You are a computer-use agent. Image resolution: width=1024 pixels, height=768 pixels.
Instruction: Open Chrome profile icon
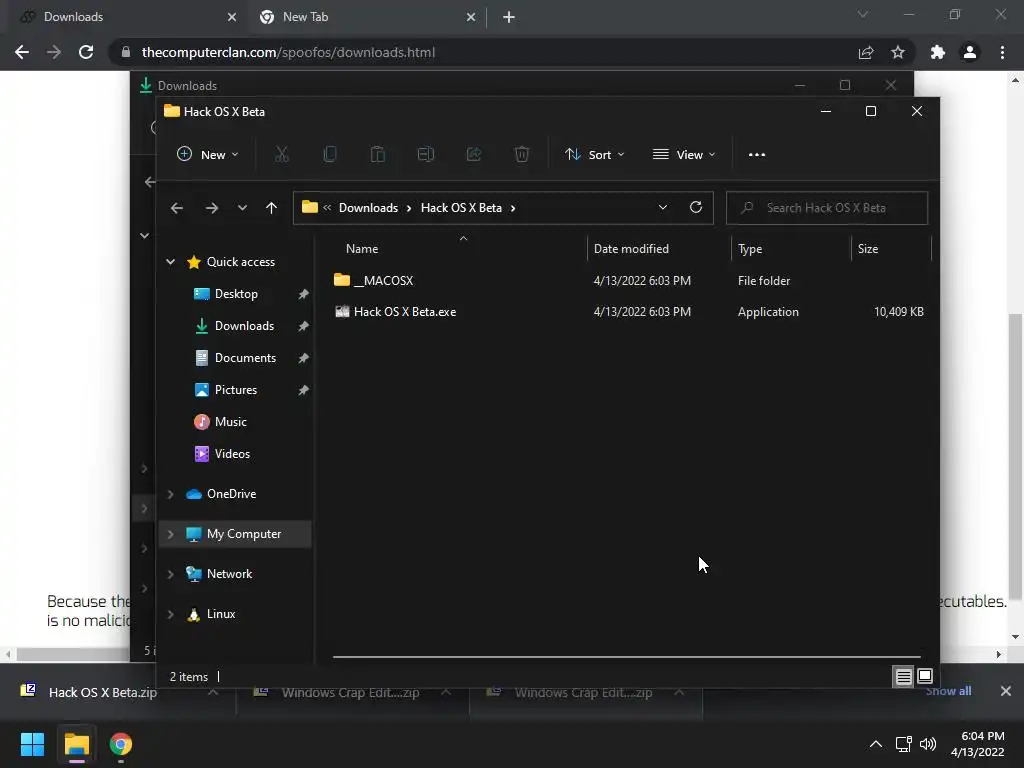click(970, 52)
